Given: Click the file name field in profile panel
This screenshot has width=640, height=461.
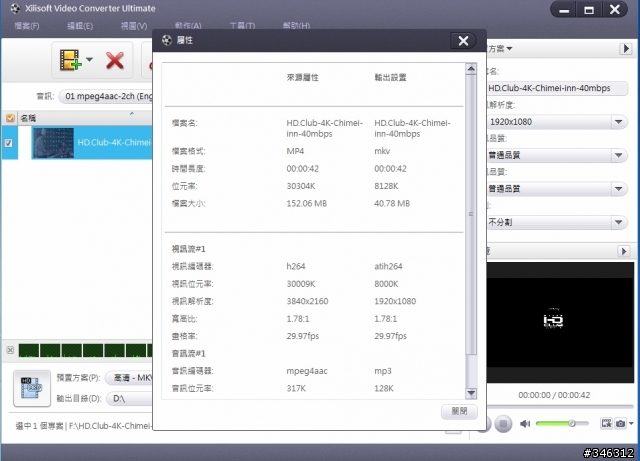Looking at the screenshot, I should pos(560,89).
